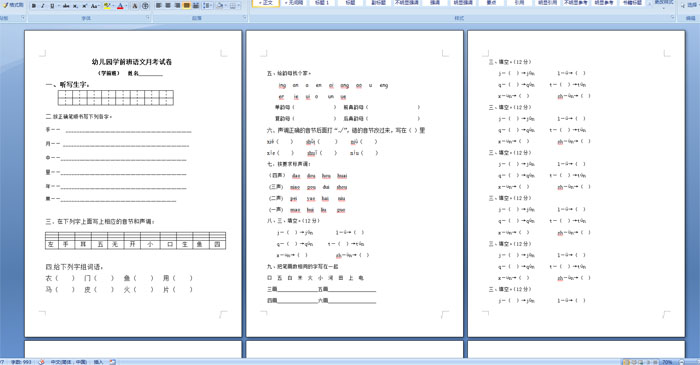
Task: Open the text highlight color picker
Action: pyautogui.click(x=109, y=6)
